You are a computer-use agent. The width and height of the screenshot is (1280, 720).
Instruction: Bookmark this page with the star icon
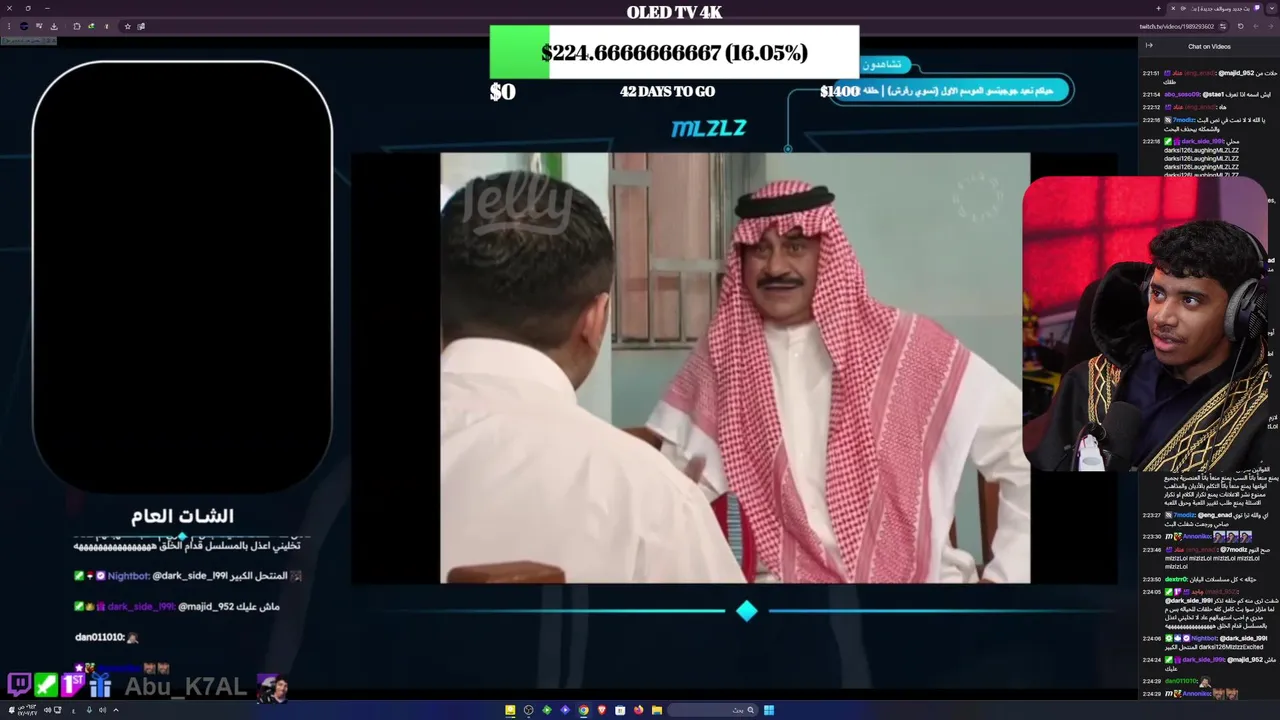127,26
